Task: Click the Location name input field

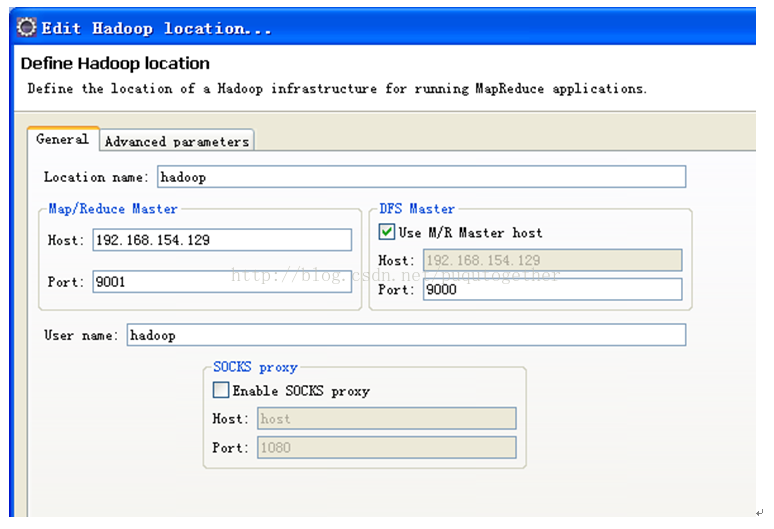Action: click(x=422, y=177)
